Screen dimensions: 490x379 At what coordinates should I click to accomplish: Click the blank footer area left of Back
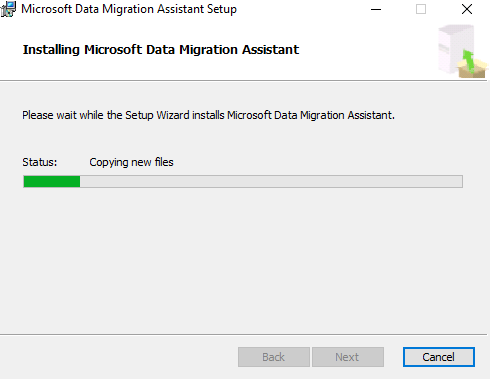tap(117, 357)
